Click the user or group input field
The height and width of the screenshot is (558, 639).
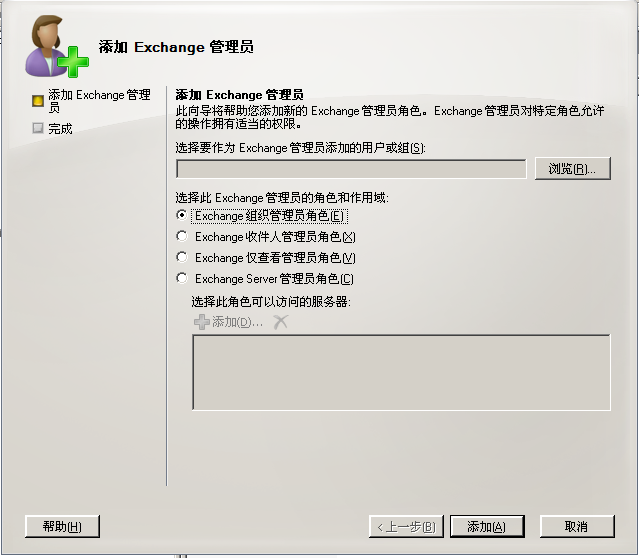click(351, 169)
